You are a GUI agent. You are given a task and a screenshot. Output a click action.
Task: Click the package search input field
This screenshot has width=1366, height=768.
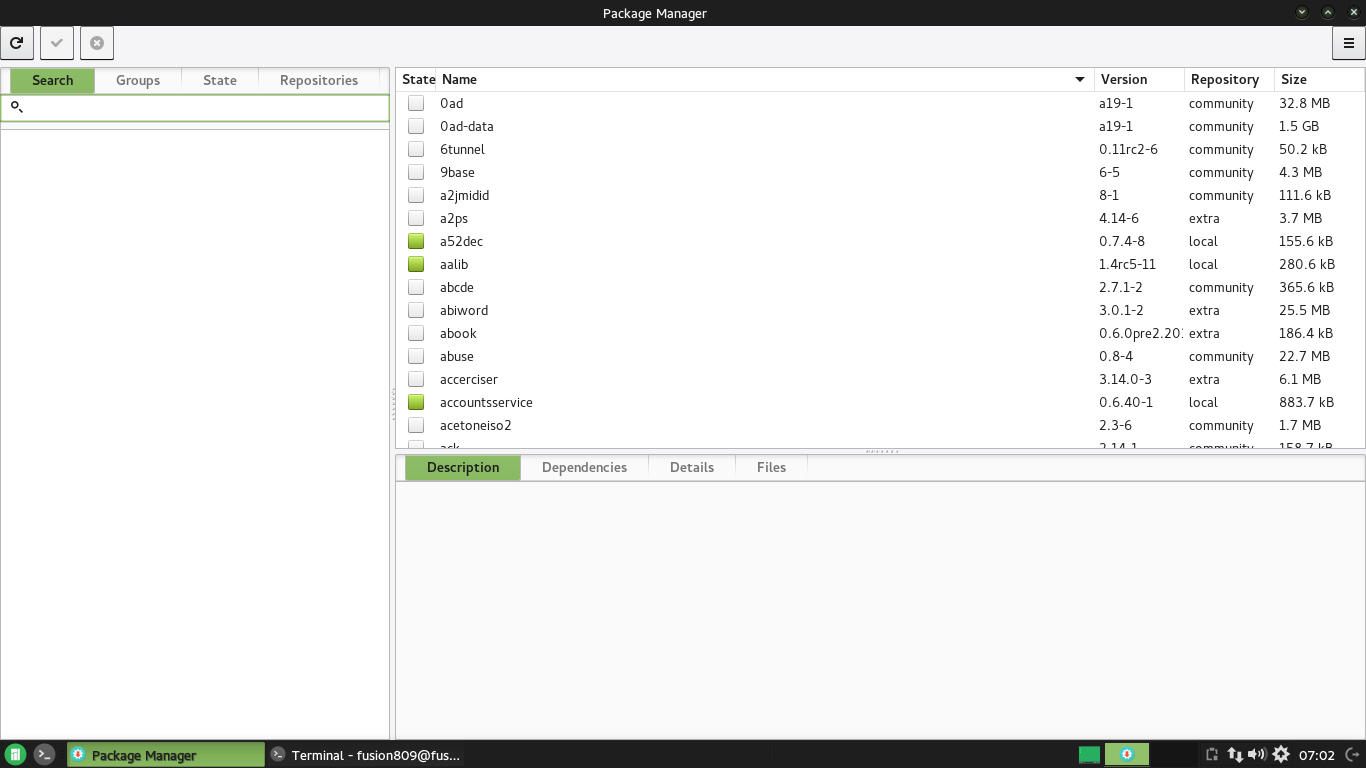[x=195, y=107]
